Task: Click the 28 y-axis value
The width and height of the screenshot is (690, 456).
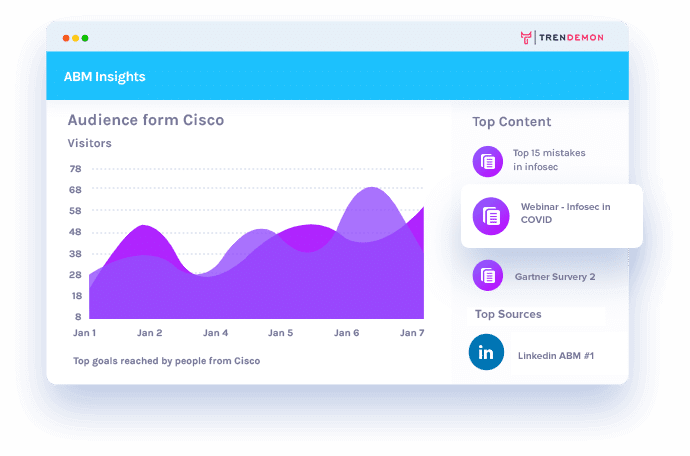Action: click(x=75, y=275)
